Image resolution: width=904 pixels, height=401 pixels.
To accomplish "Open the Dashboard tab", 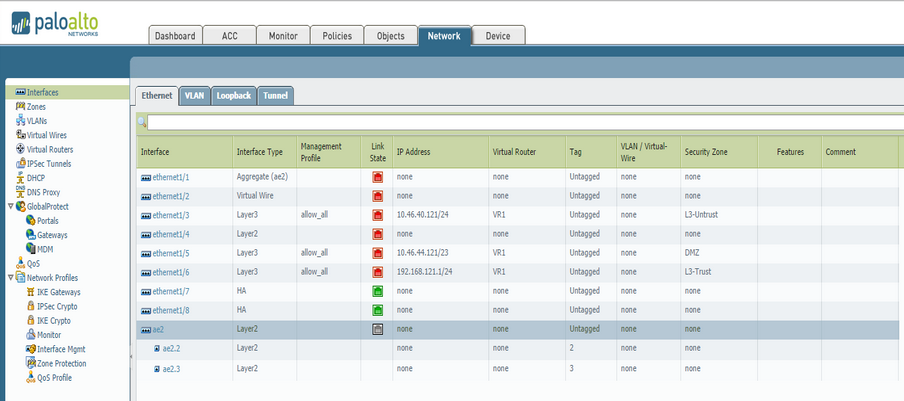I will pyautogui.click(x=175, y=36).
